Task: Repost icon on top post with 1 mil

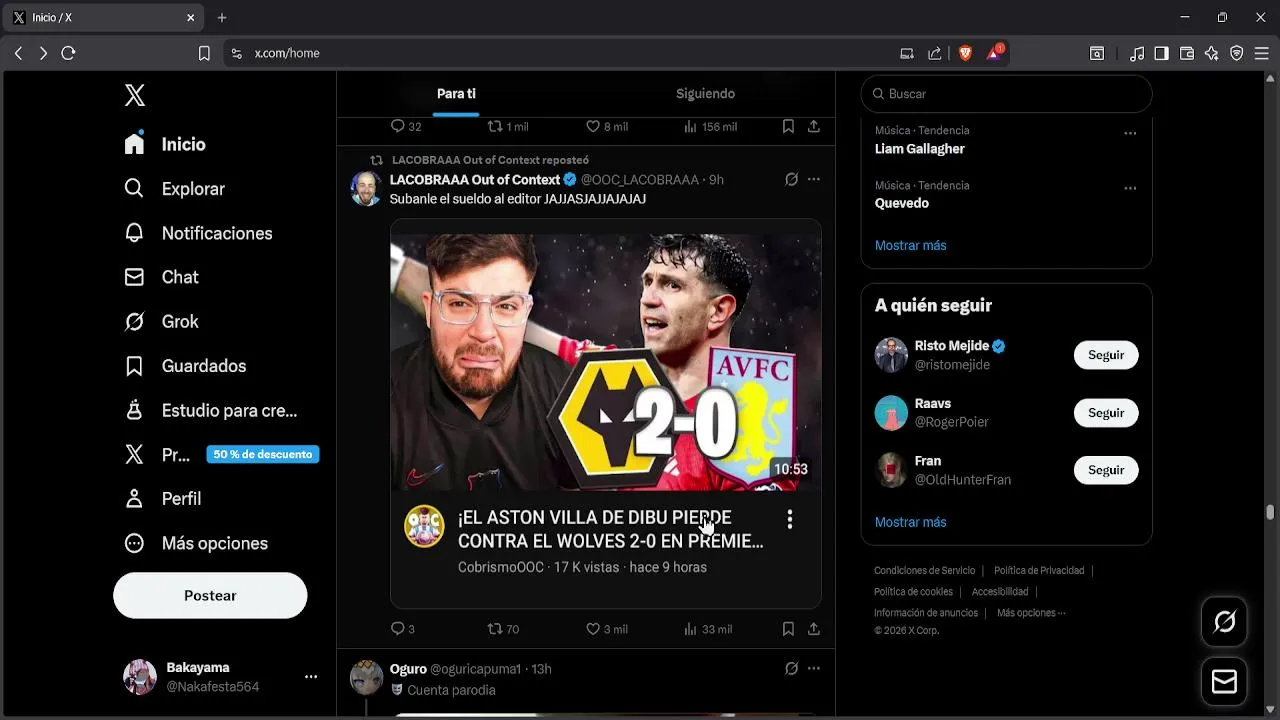Action: [x=507, y=127]
